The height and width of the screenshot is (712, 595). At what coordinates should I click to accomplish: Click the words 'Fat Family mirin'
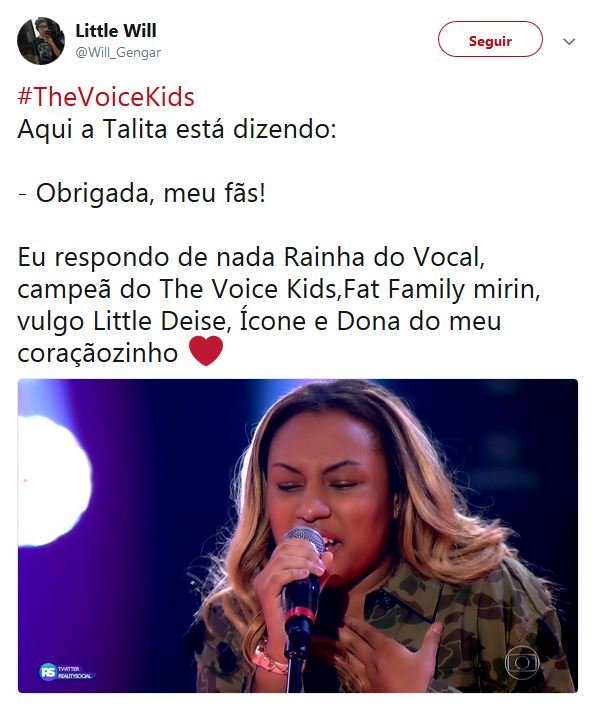tap(442, 289)
